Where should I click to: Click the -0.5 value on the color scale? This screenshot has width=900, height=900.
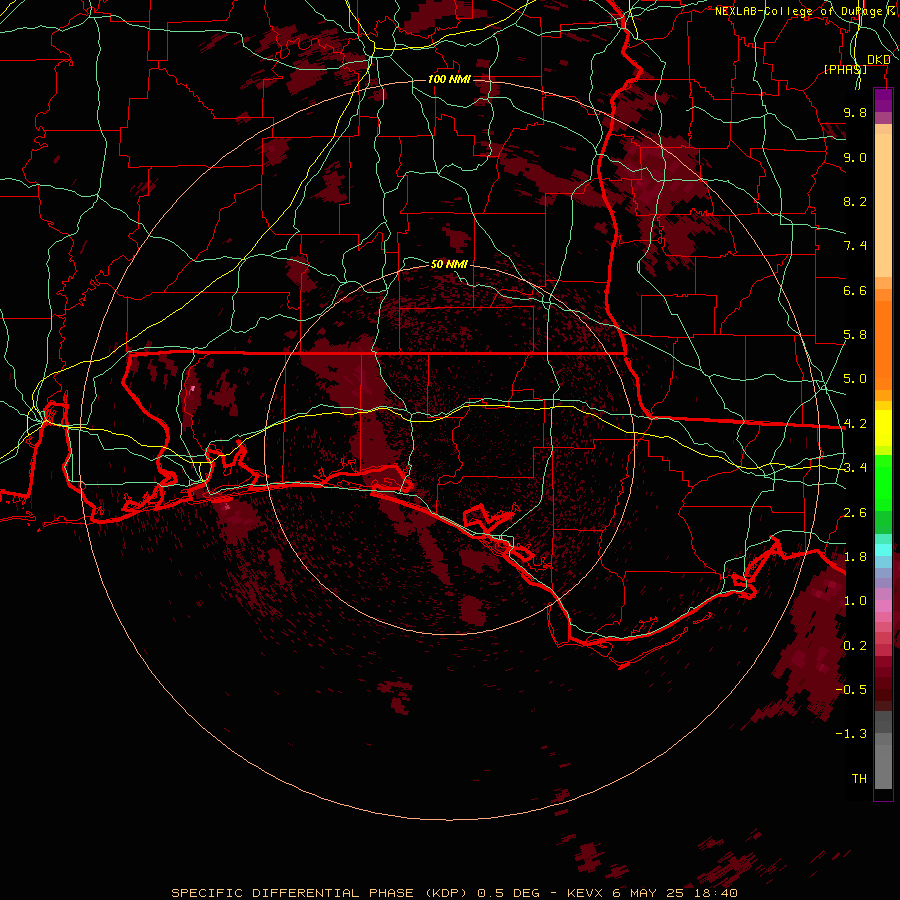coord(851,689)
